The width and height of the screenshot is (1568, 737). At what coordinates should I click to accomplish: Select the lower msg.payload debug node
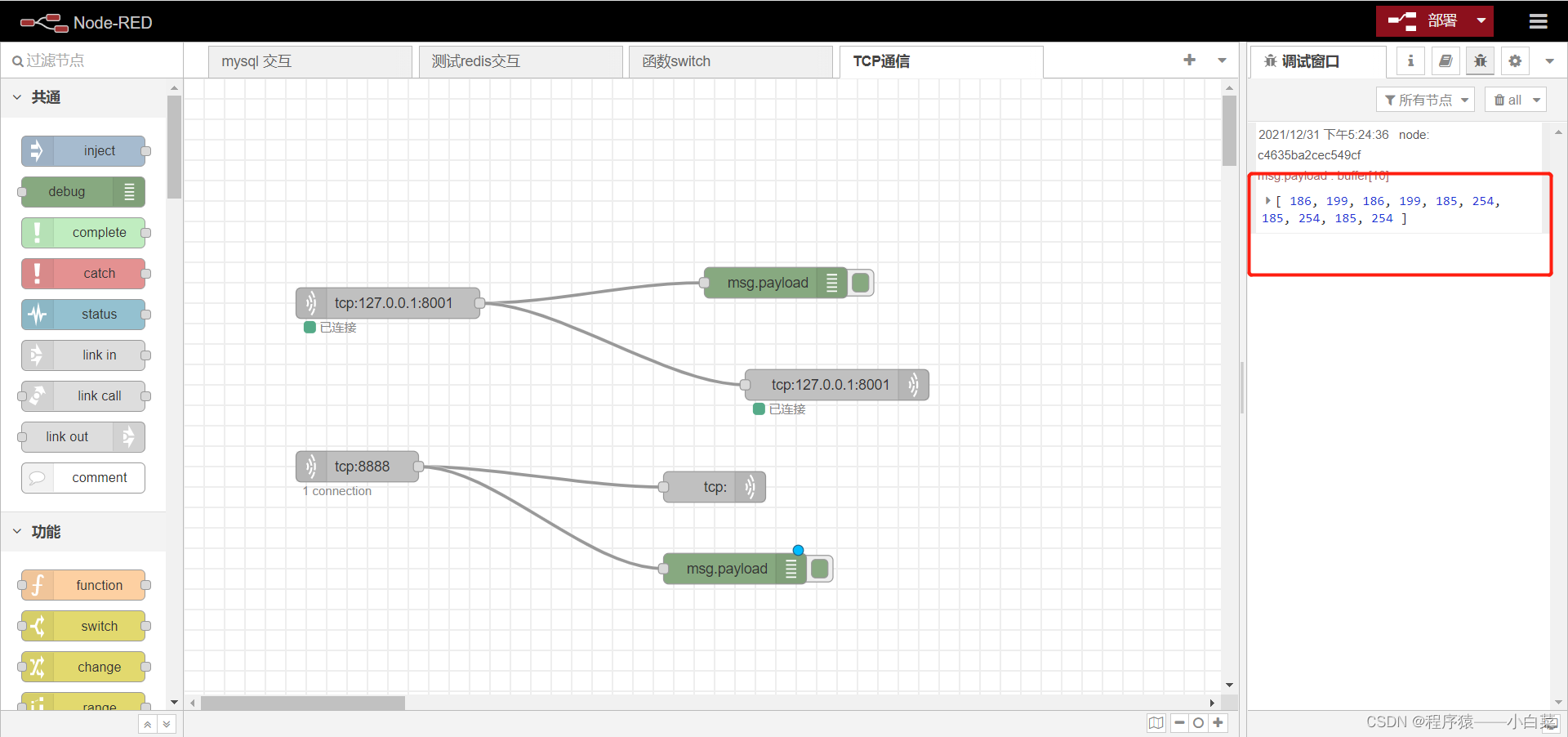(x=735, y=569)
